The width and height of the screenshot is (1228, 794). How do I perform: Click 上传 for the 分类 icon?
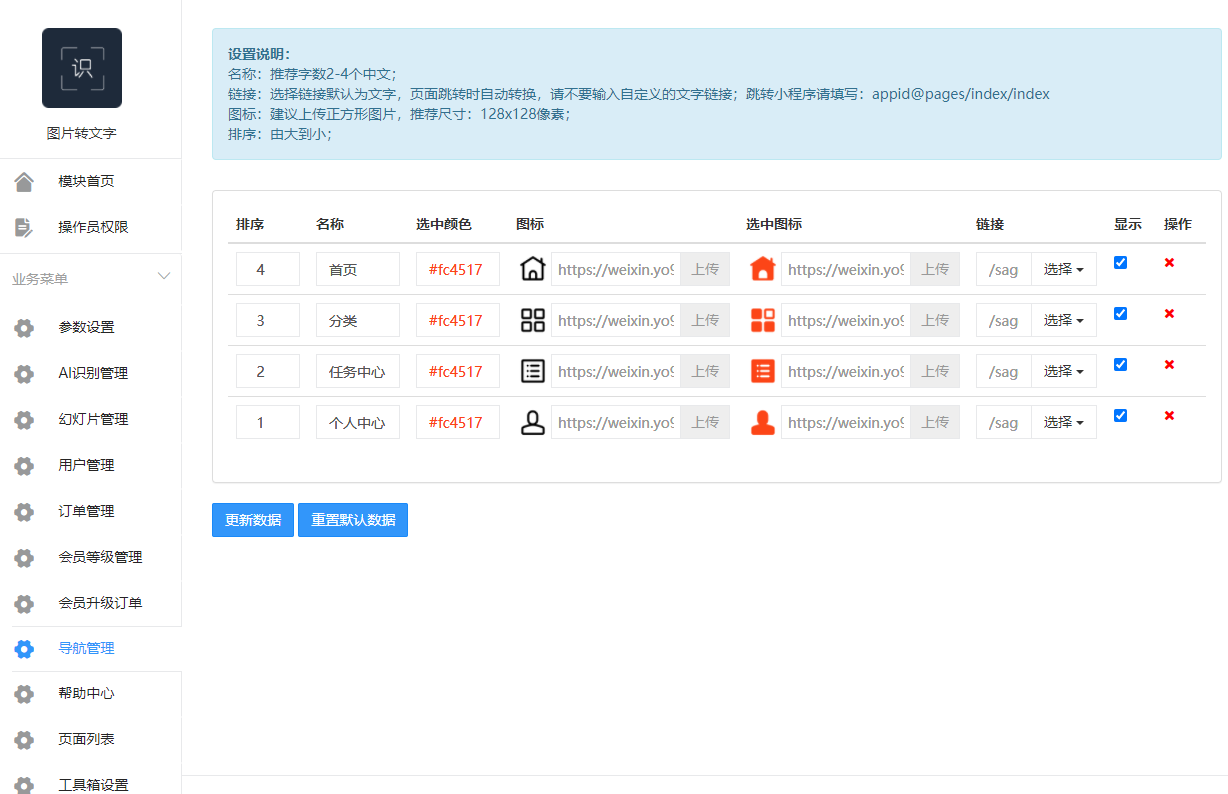click(705, 320)
